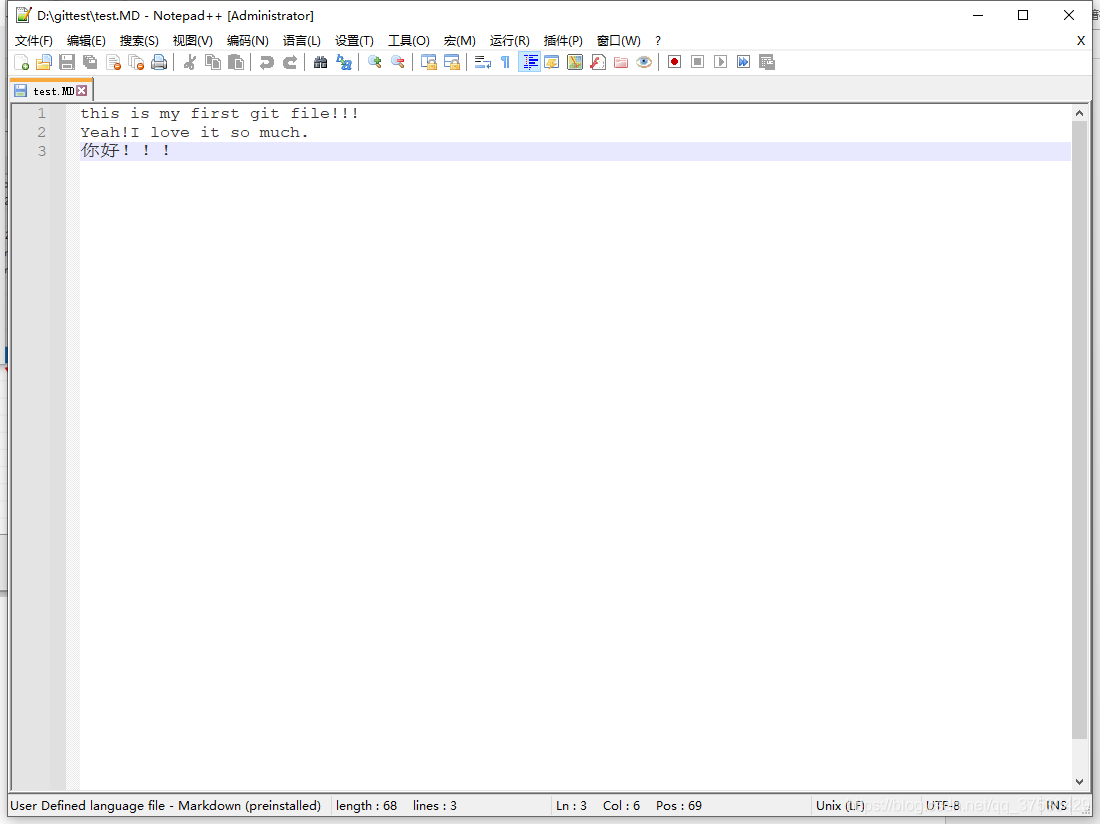Start macro recording with the red dot icon
This screenshot has width=1100, height=824.
[x=673, y=62]
